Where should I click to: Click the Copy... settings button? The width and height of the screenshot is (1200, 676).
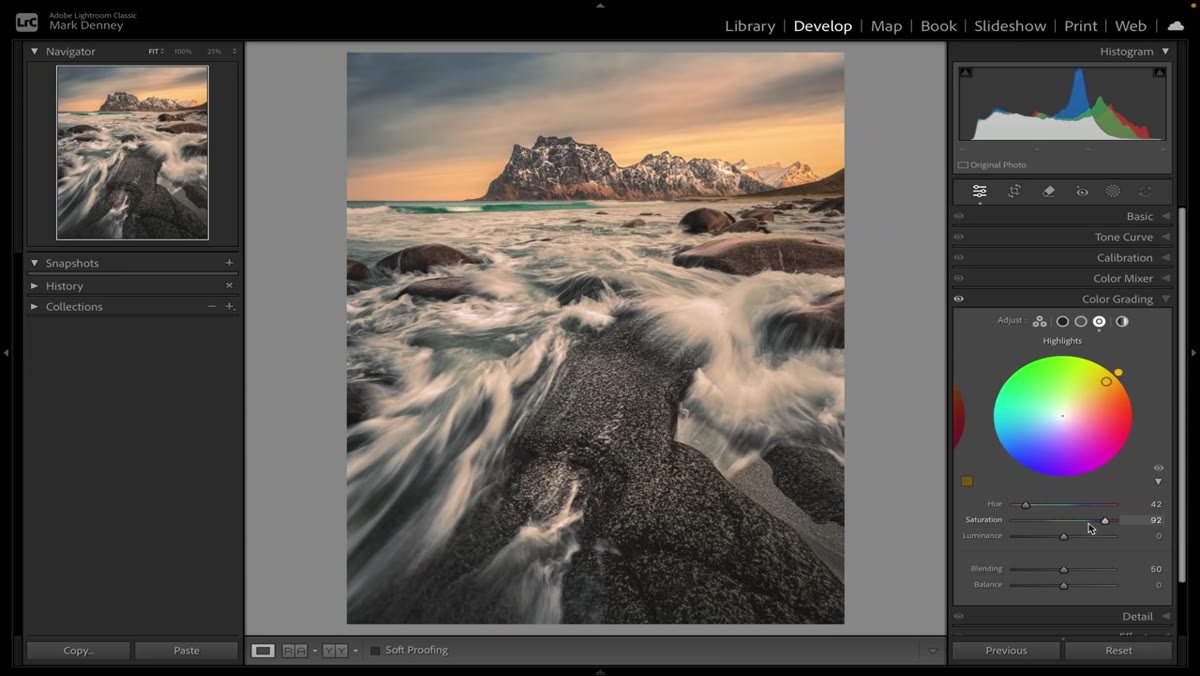pyautogui.click(x=78, y=650)
